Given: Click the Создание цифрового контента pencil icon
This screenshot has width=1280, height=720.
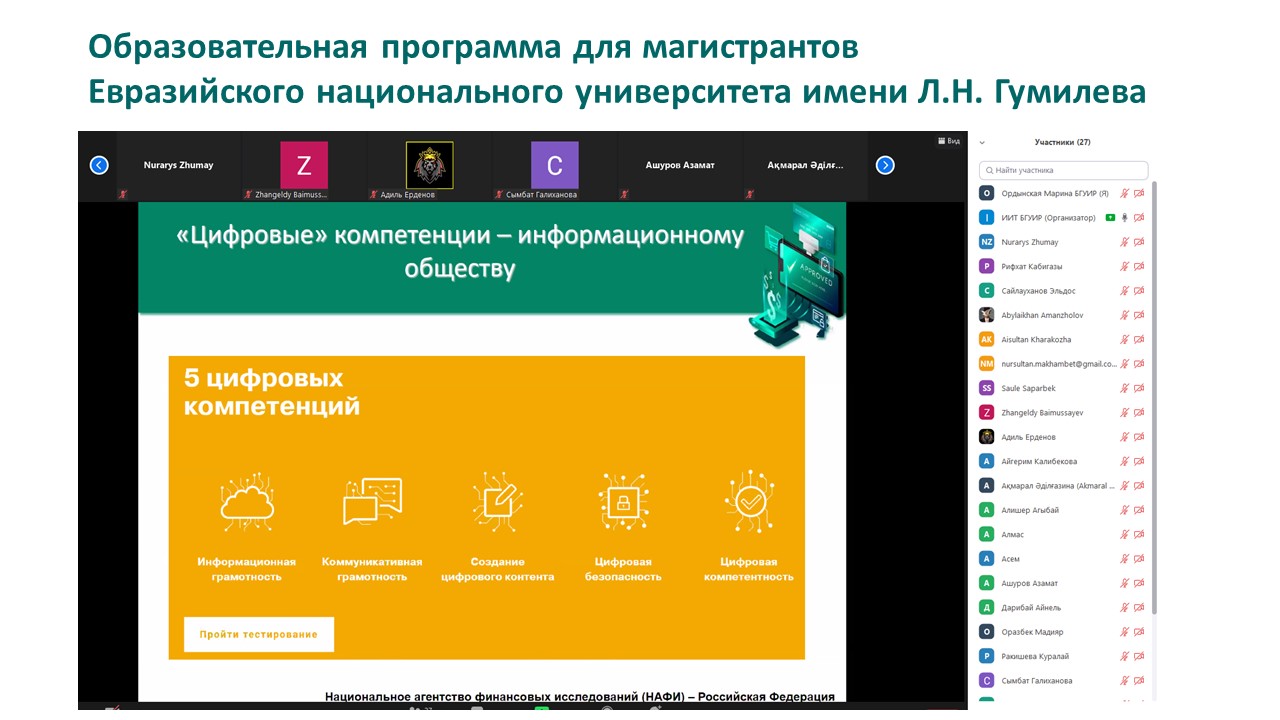Looking at the screenshot, I should (x=498, y=501).
